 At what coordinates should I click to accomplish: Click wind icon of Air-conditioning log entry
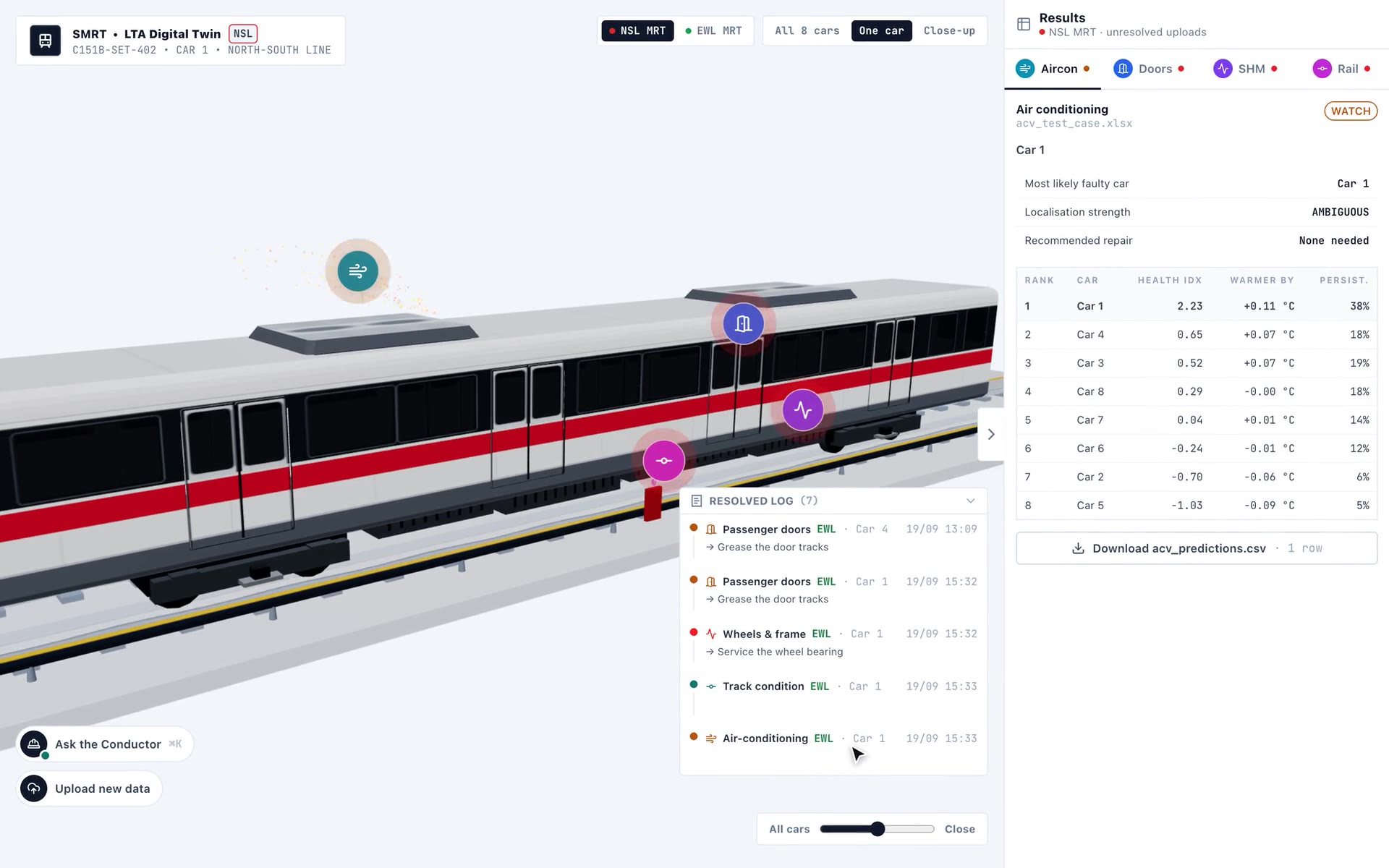(711, 739)
